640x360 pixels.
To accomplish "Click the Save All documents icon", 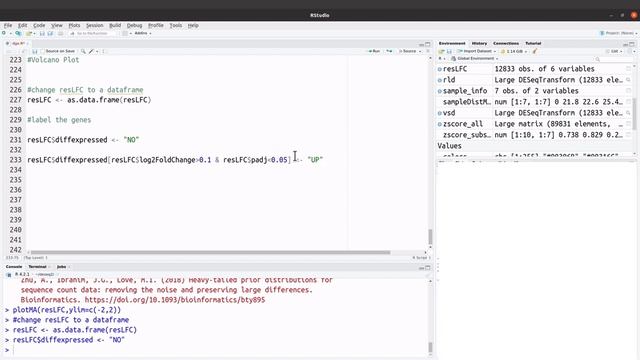I will point(50,33).
